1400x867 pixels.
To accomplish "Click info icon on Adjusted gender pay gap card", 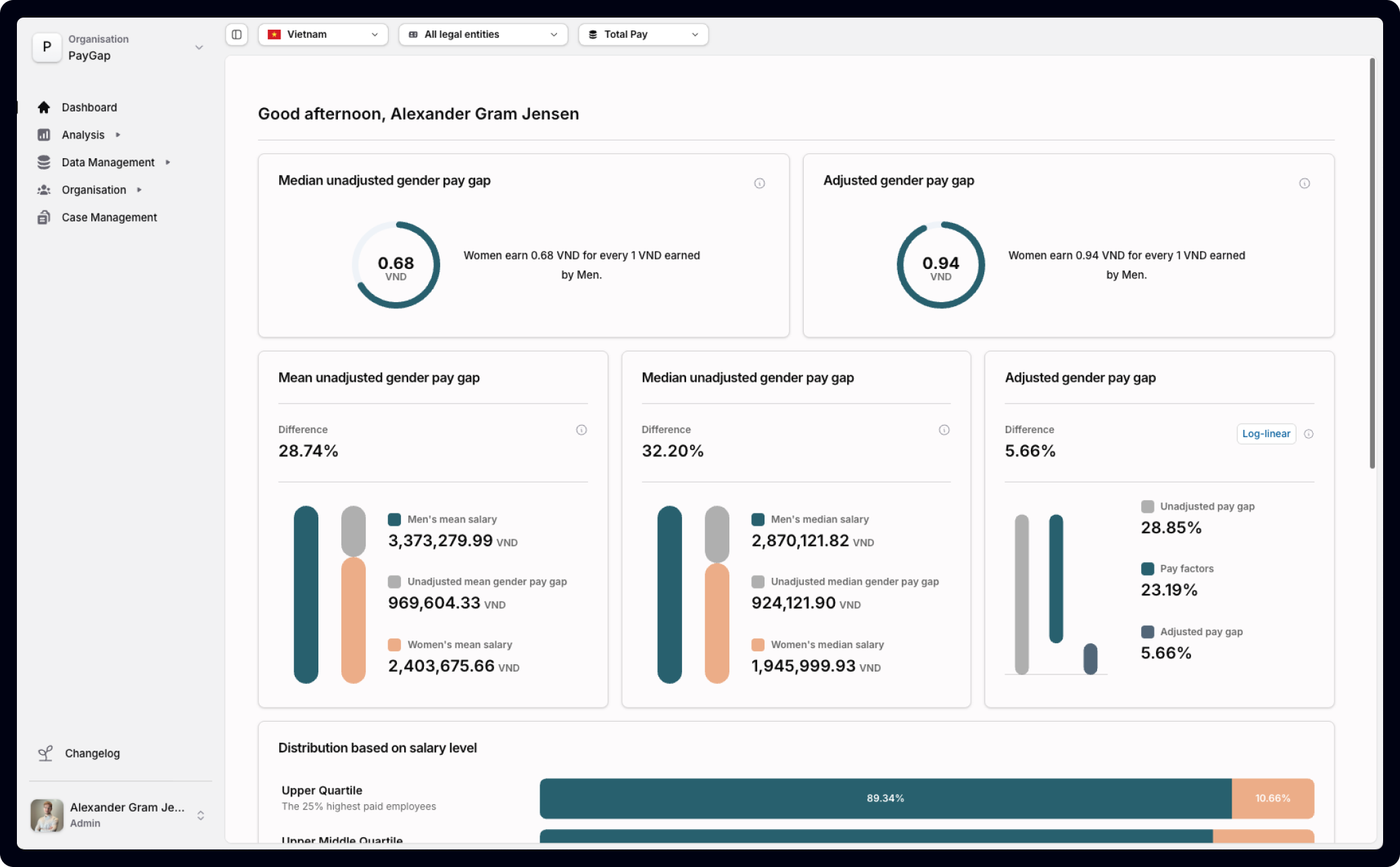I will pyautogui.click(x=1304, y=183).
